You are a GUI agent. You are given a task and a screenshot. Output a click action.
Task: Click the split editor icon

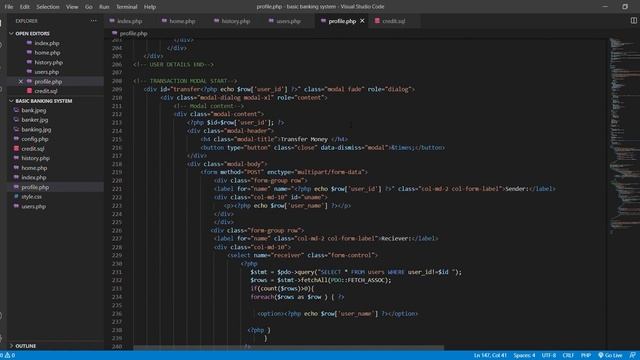click(x=633, y=20)
